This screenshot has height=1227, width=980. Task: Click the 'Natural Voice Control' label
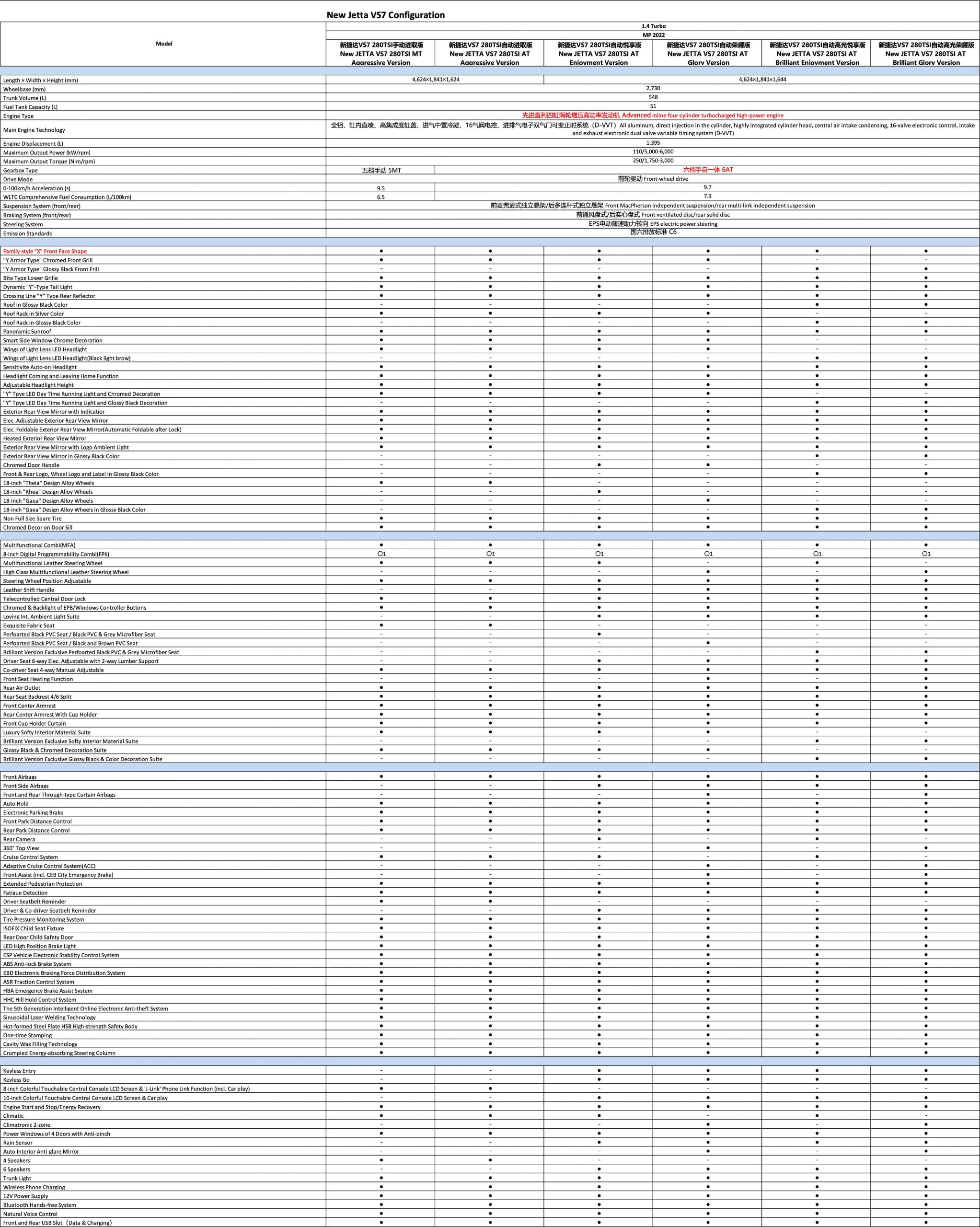pyautogui.click(x=30, y=1214)
